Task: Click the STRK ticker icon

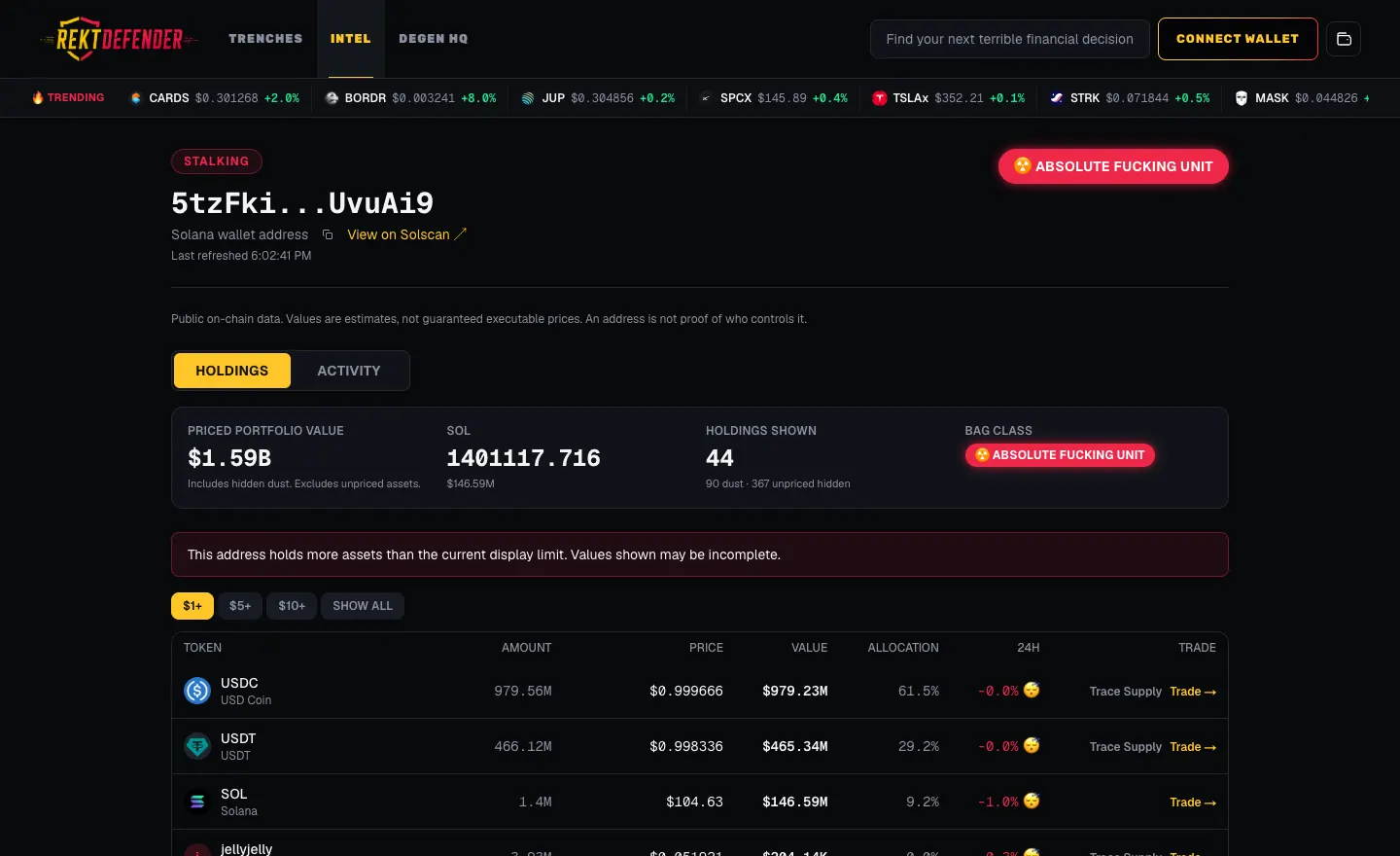Action: click(1057, 98)
